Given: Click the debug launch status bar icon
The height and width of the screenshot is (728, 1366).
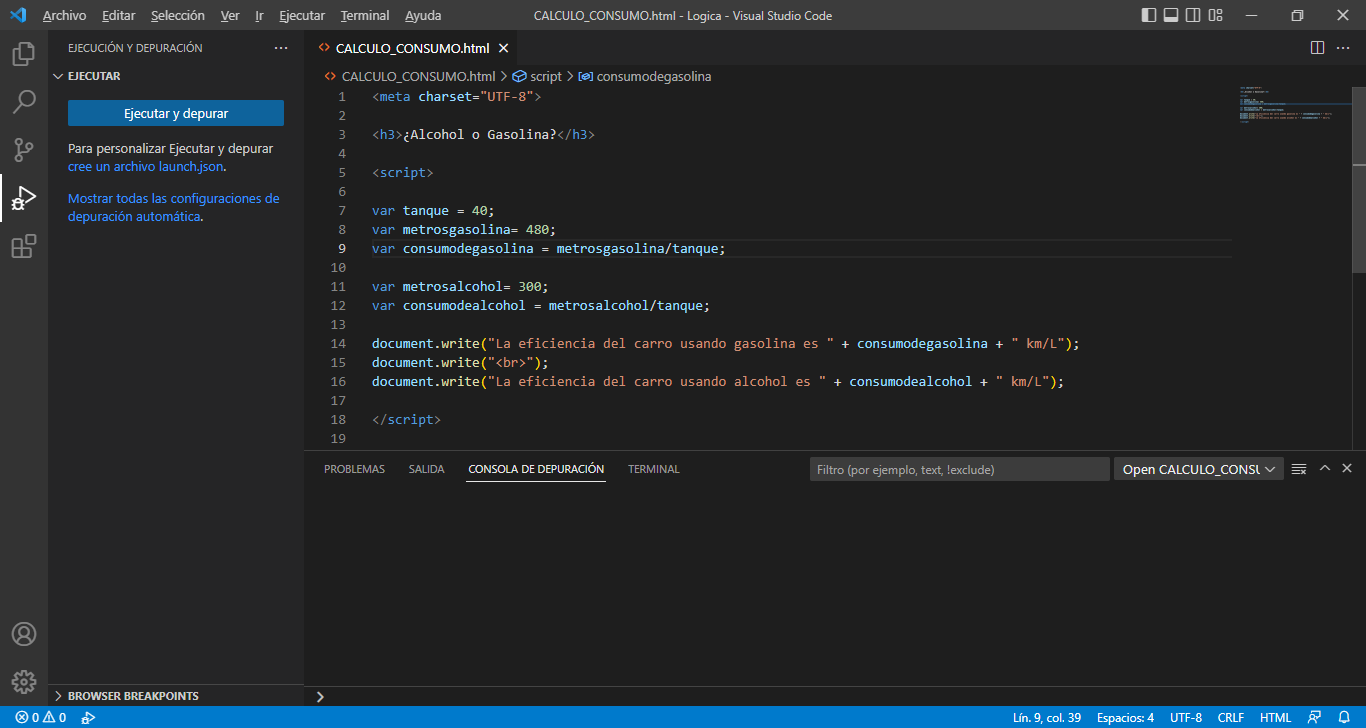Looking at the screenshot, I should [x=88, y=718].
